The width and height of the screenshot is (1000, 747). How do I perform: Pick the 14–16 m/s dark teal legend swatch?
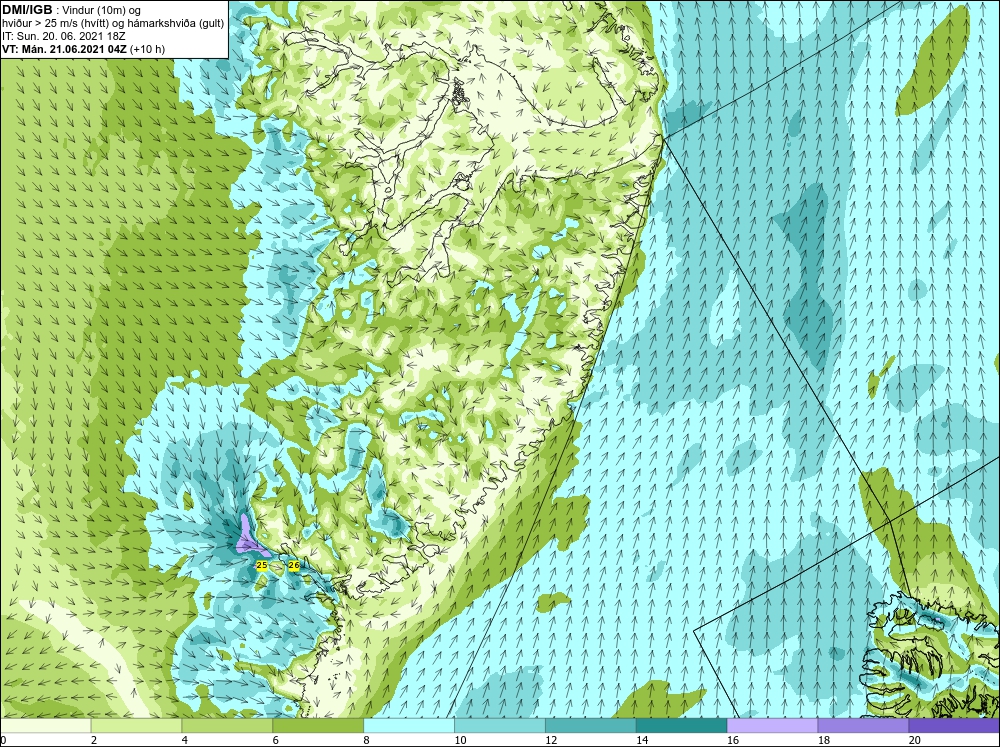pyautogui.click(x=681, y=726)
